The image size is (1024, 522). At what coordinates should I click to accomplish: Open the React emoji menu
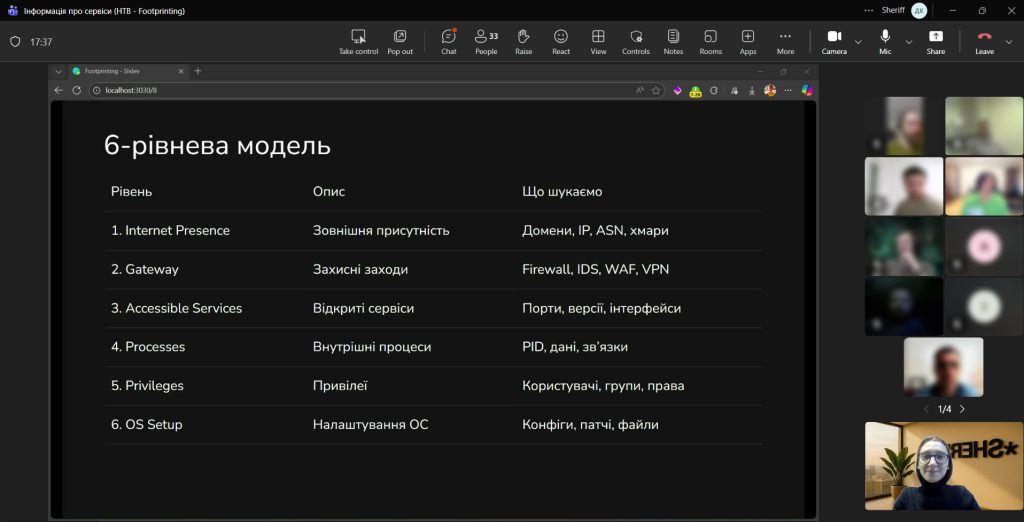pyautogui.click(x=561, y=41)
